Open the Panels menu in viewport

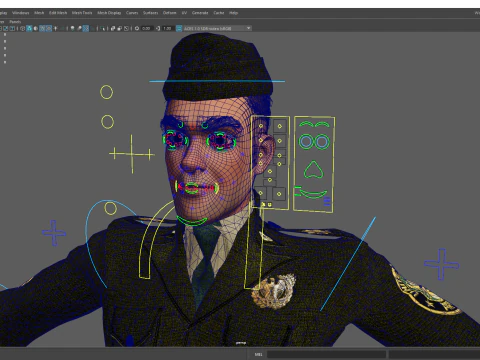[x=15, y=22]
